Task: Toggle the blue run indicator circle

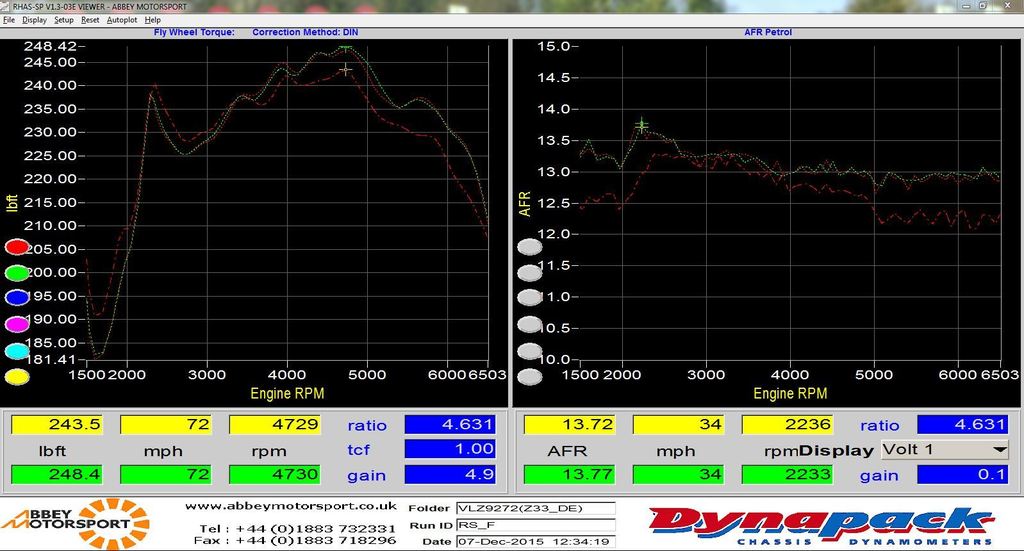Action: click(x=17, y=298)
